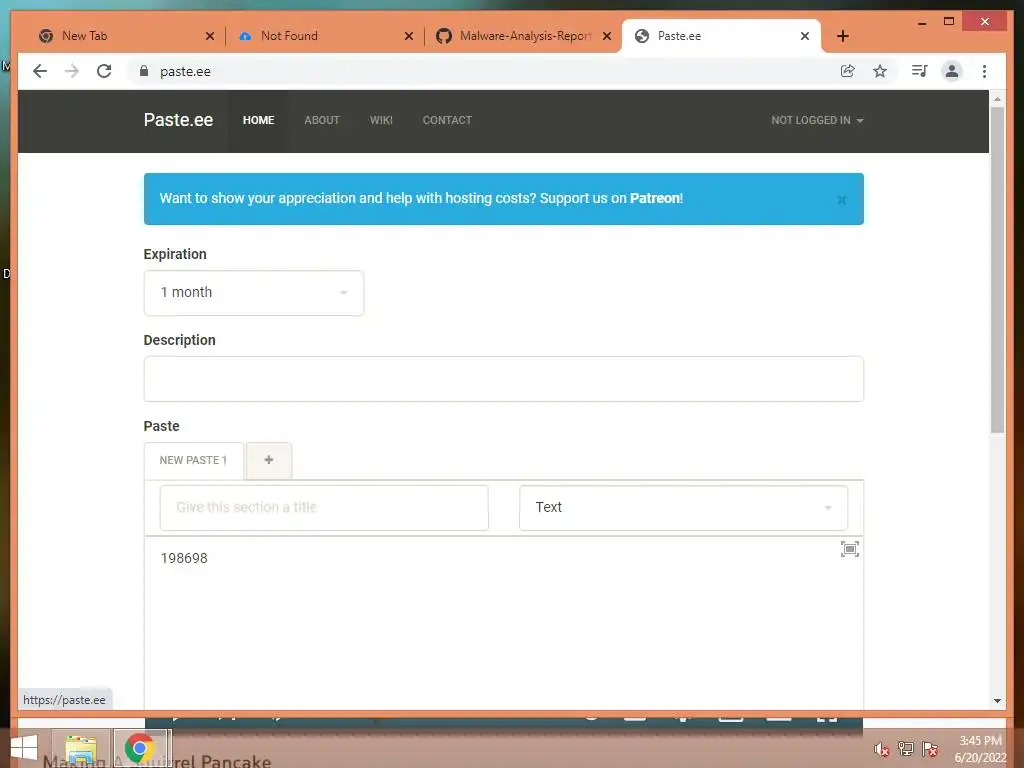Click Chrome icon in taskbar
The width and height of the screenshot is (1024, 768).
pos(140,748)
